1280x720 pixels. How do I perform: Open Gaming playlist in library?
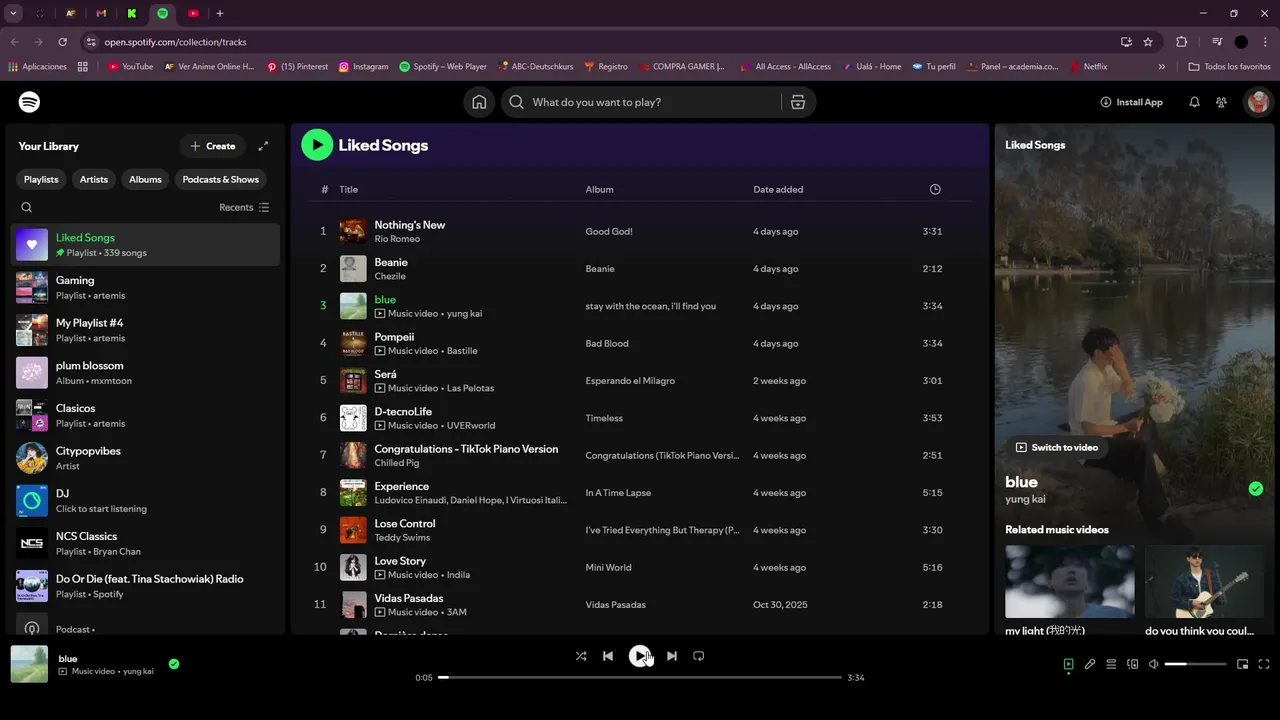145,287
